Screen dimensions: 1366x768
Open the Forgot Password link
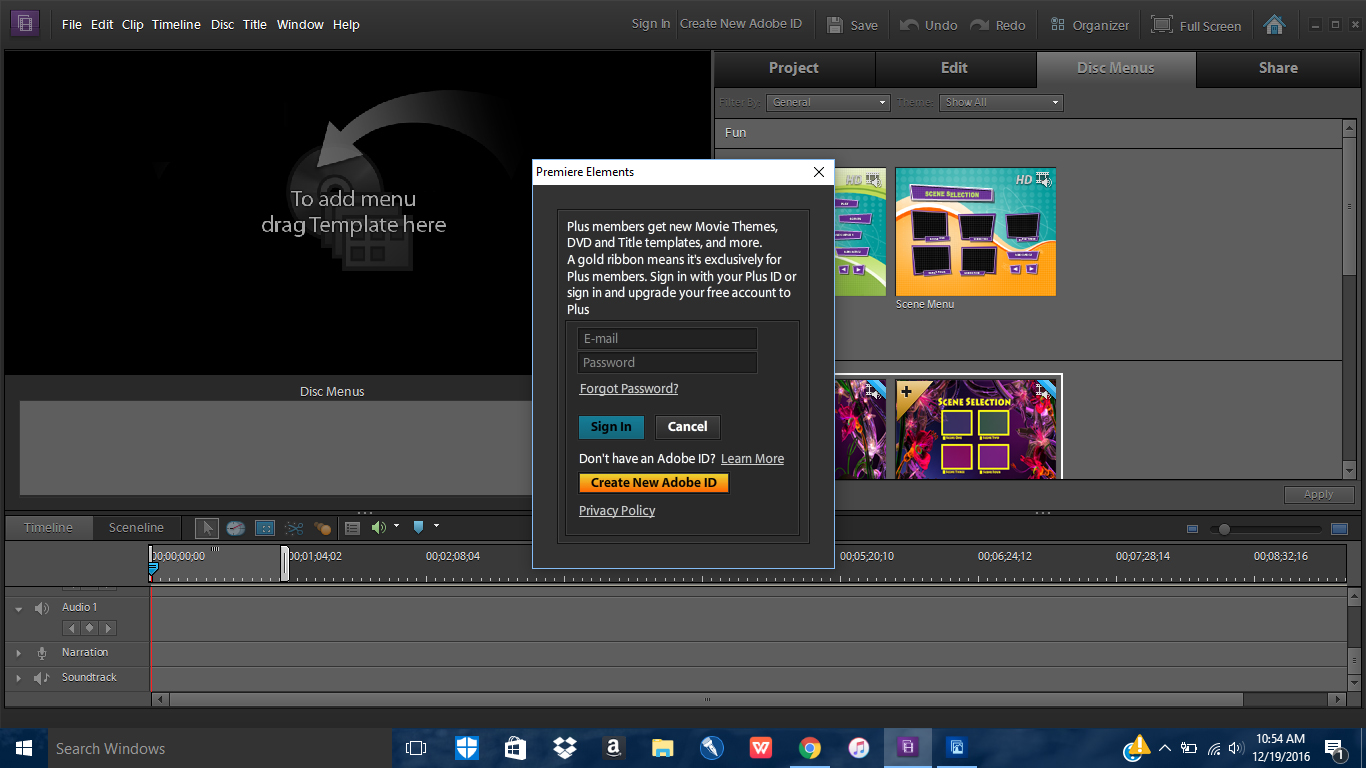tap(629, 389)
